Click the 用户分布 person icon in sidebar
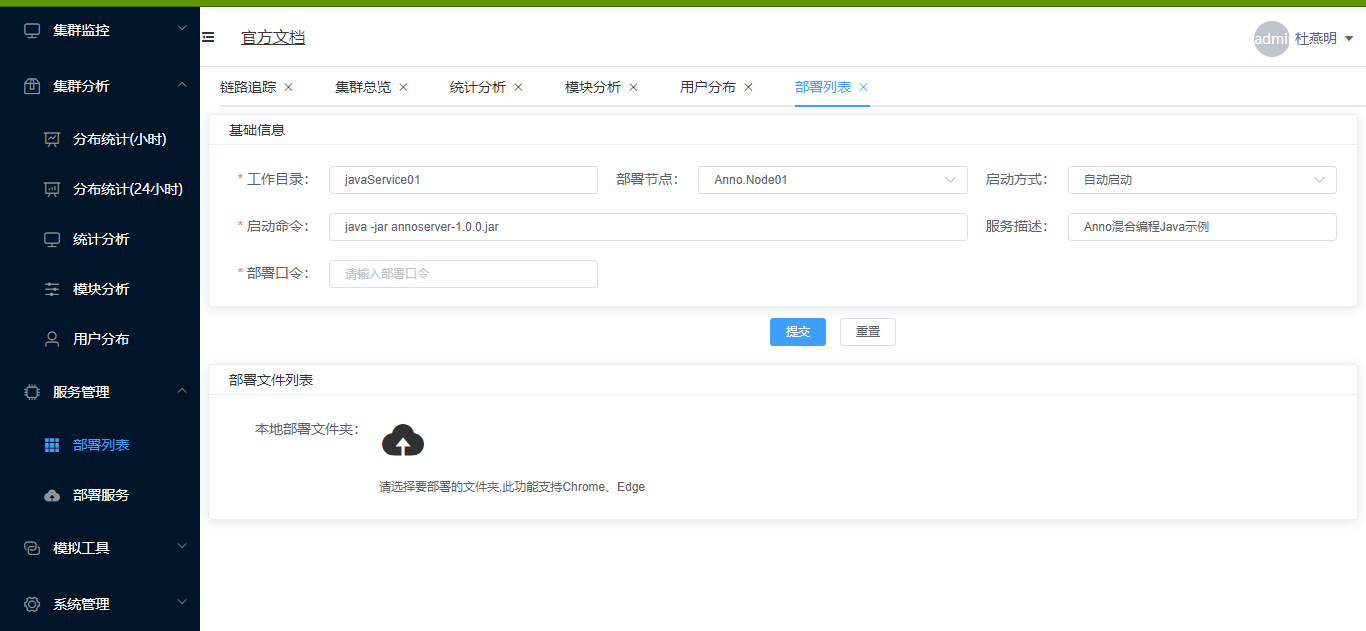Image resolution: width=1366 pixels, height=631 pixels. (x=52, y=339)
